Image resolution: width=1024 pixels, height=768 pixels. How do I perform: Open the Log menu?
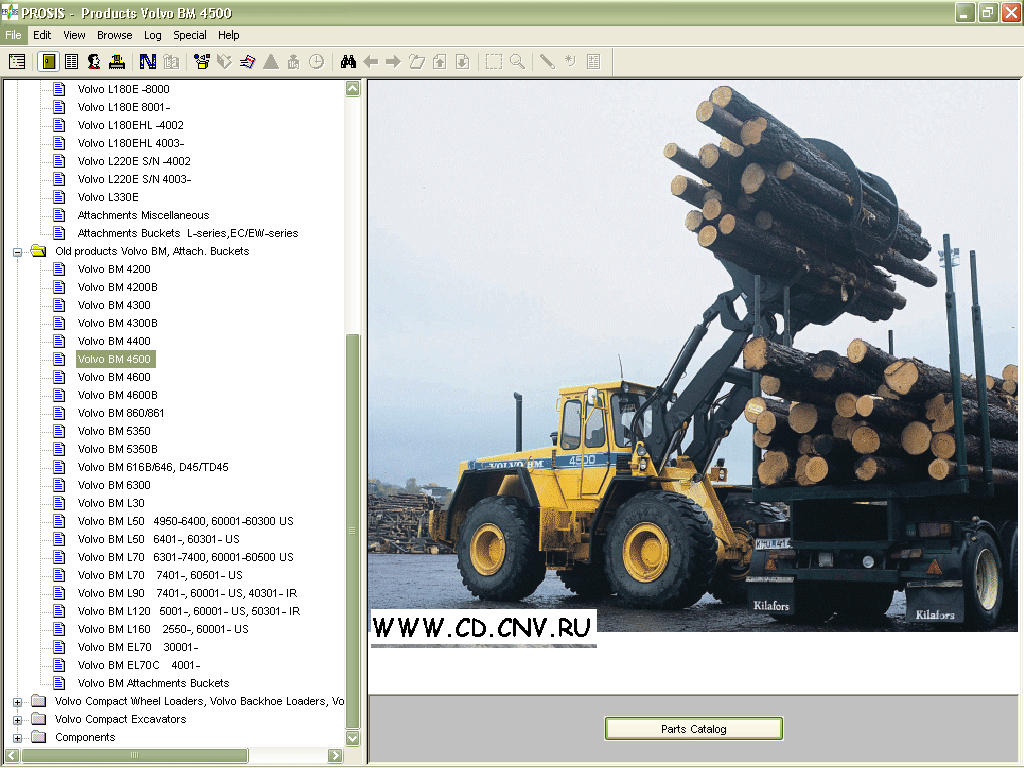click(x=152, y=35)
